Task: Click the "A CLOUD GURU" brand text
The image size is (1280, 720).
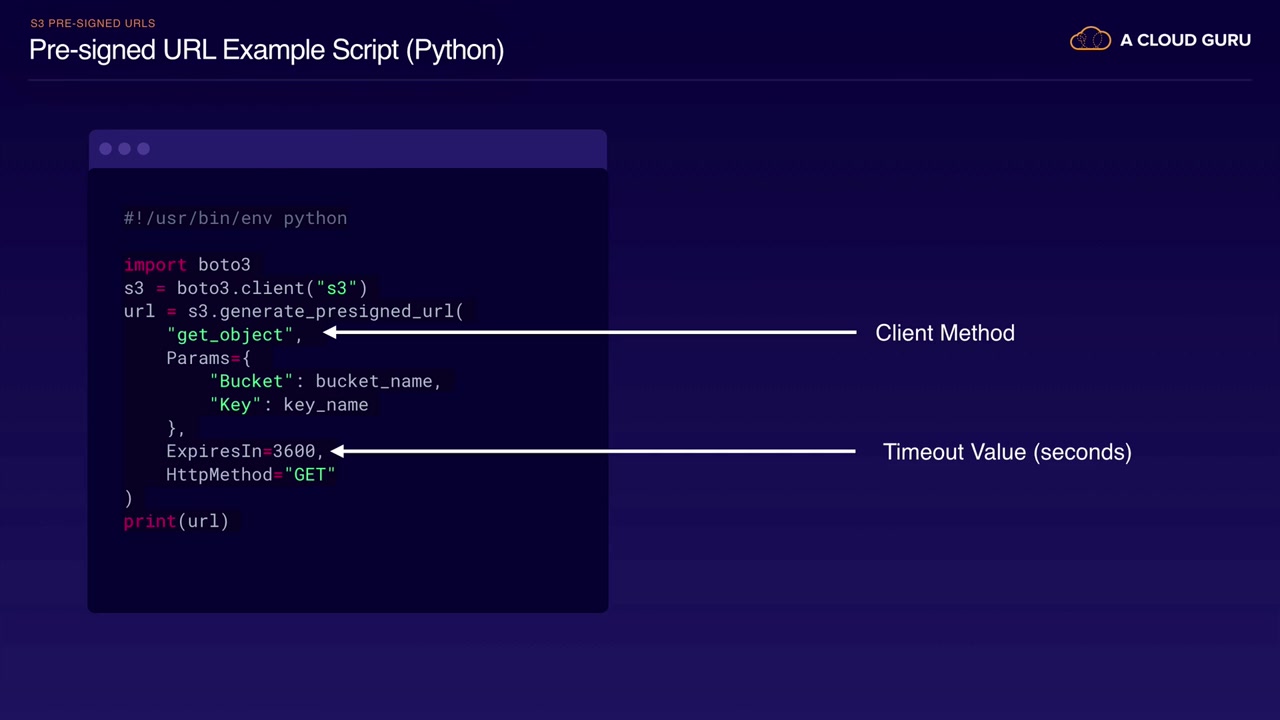Action: [x=1185, y=40]
